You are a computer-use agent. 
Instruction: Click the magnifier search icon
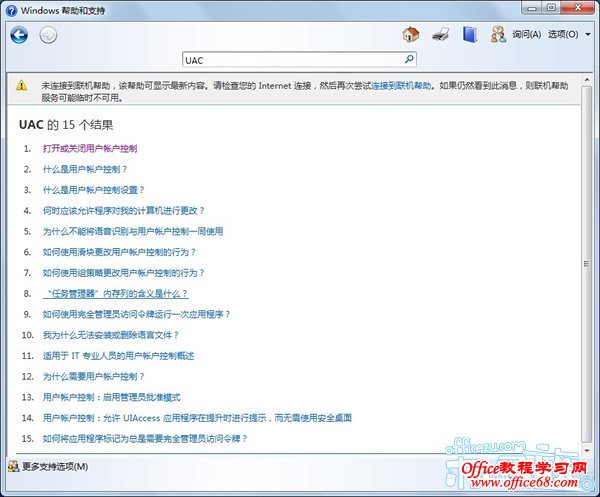[409, 59]
